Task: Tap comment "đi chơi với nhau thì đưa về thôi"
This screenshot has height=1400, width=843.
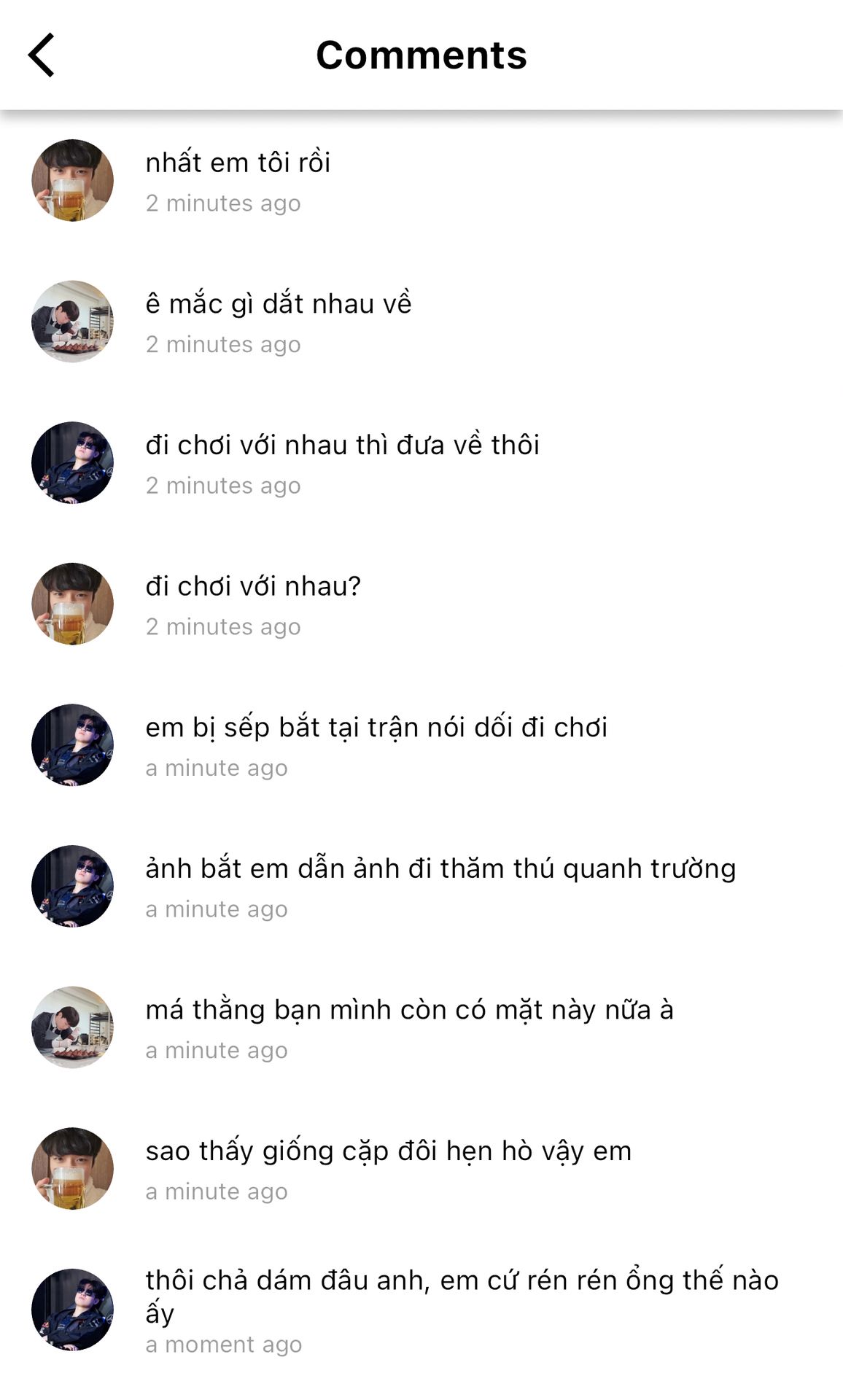Action: 342,444
